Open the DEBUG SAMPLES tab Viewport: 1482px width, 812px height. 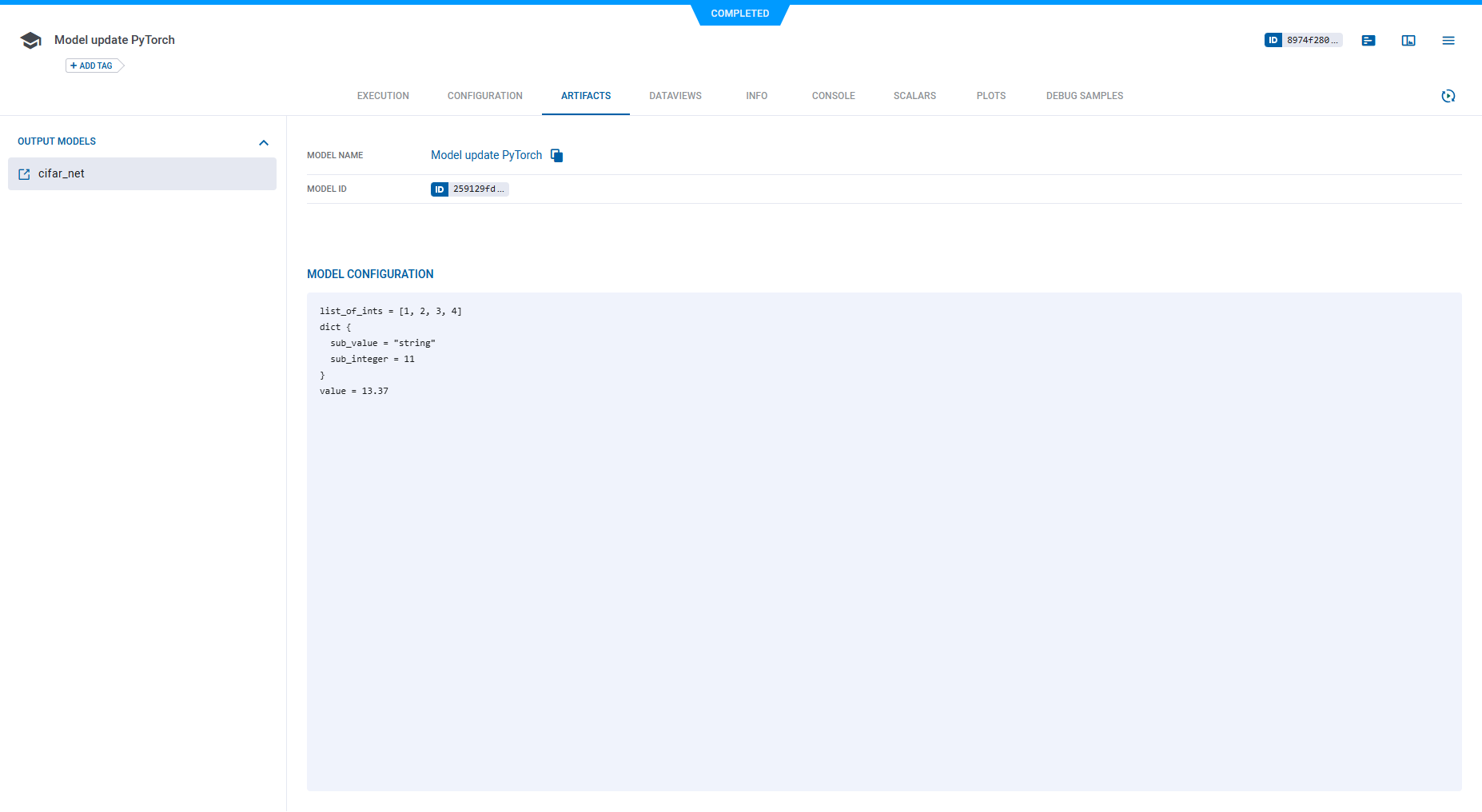[1084, 95]
